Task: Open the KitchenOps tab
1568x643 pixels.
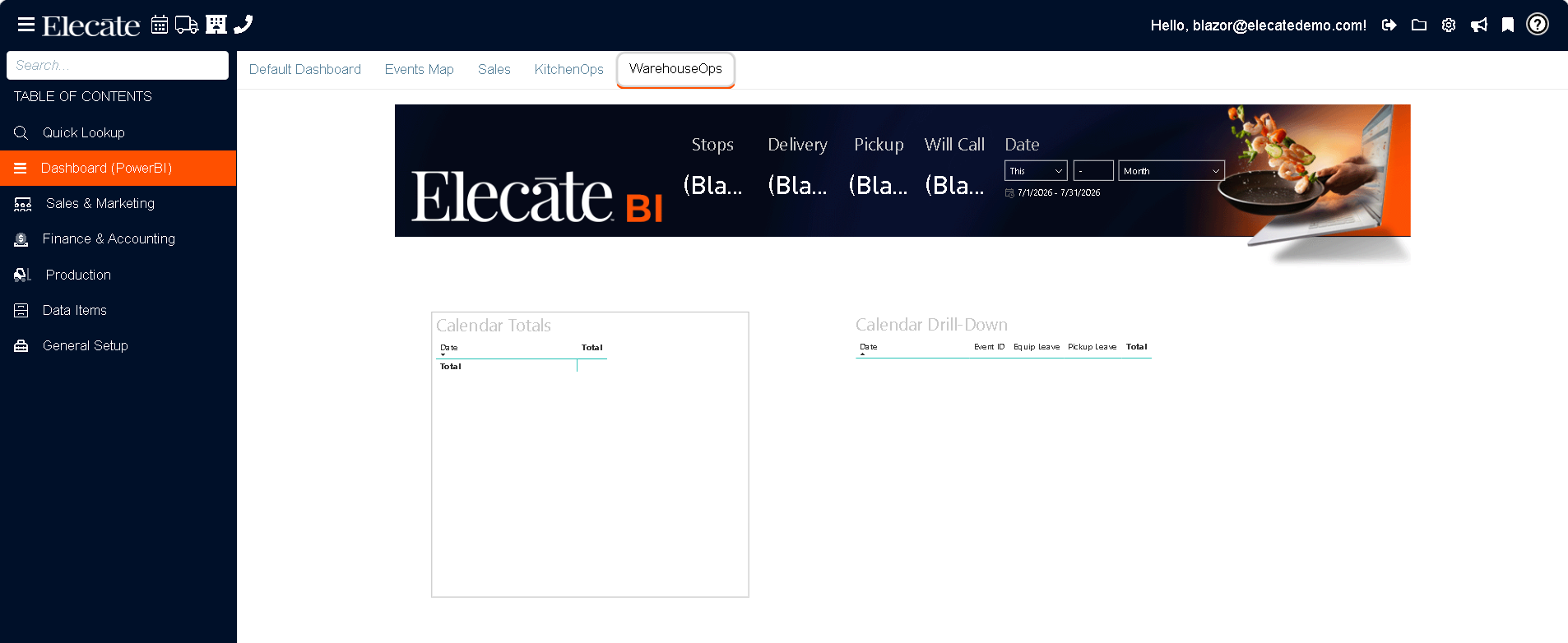Action: (x=569, y=69)
